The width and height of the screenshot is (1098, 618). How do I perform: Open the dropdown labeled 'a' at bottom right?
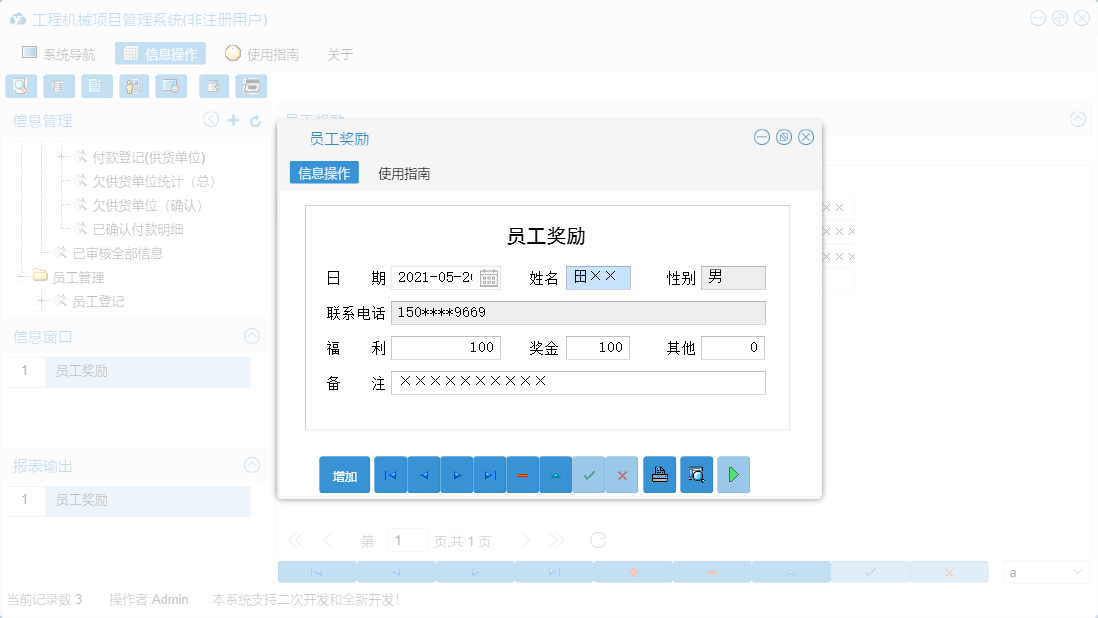point(1045,571)
